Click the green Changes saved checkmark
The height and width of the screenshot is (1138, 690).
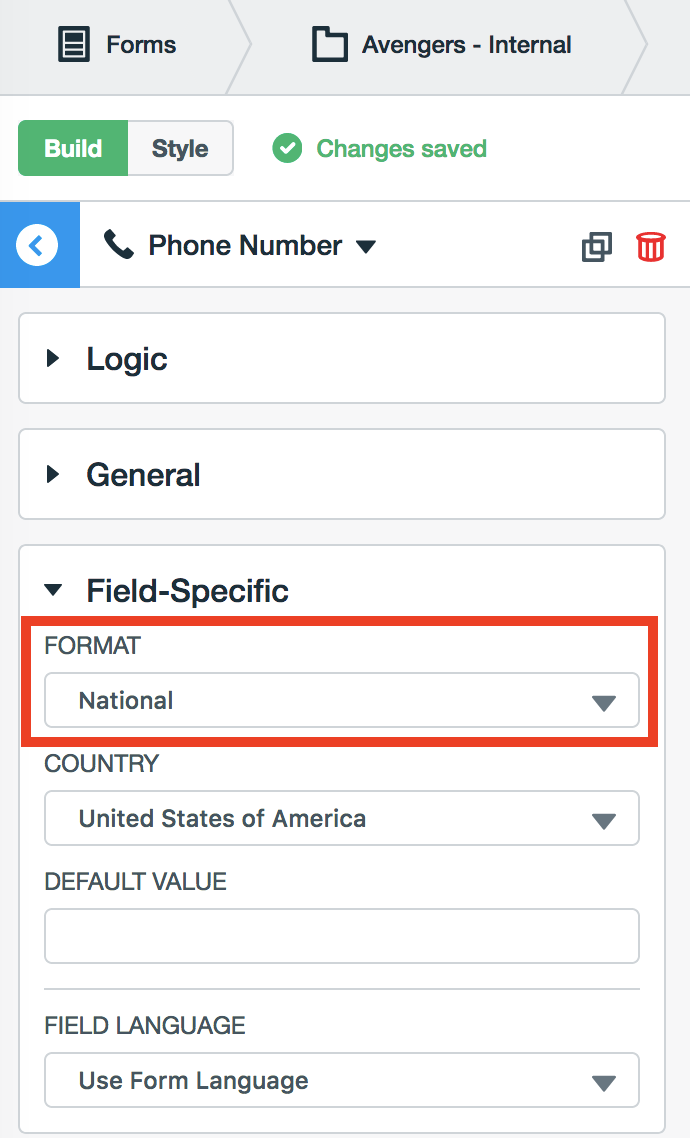coord(287,149)
